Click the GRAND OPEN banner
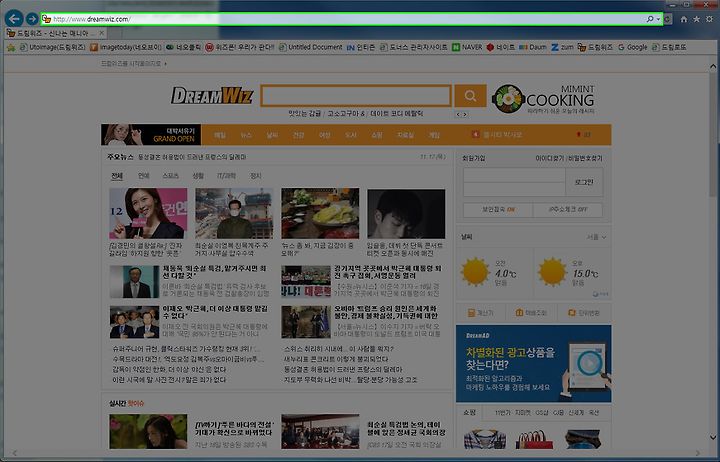Viewport: 720px width, 462px height. click(x=151, y=135)
